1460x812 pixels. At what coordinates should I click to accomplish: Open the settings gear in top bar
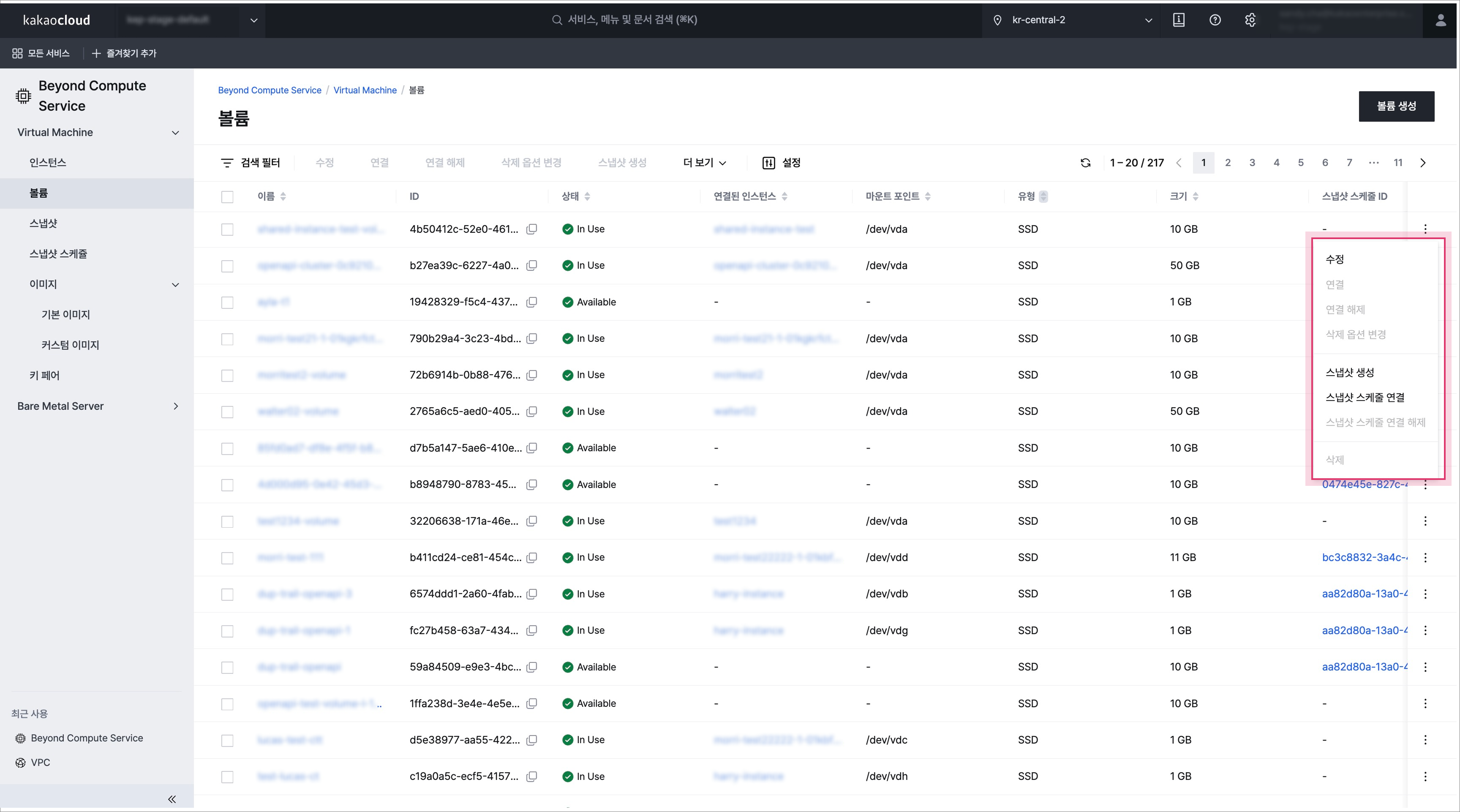pyautogui.click(x=1250, y=20)
